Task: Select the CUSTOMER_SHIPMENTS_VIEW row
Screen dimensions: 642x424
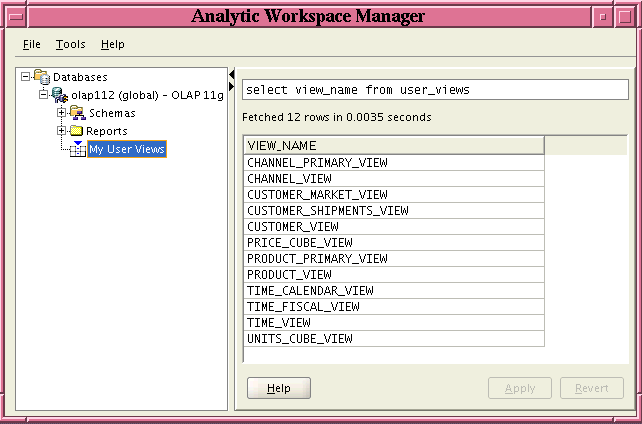Action: click(394, 210)
